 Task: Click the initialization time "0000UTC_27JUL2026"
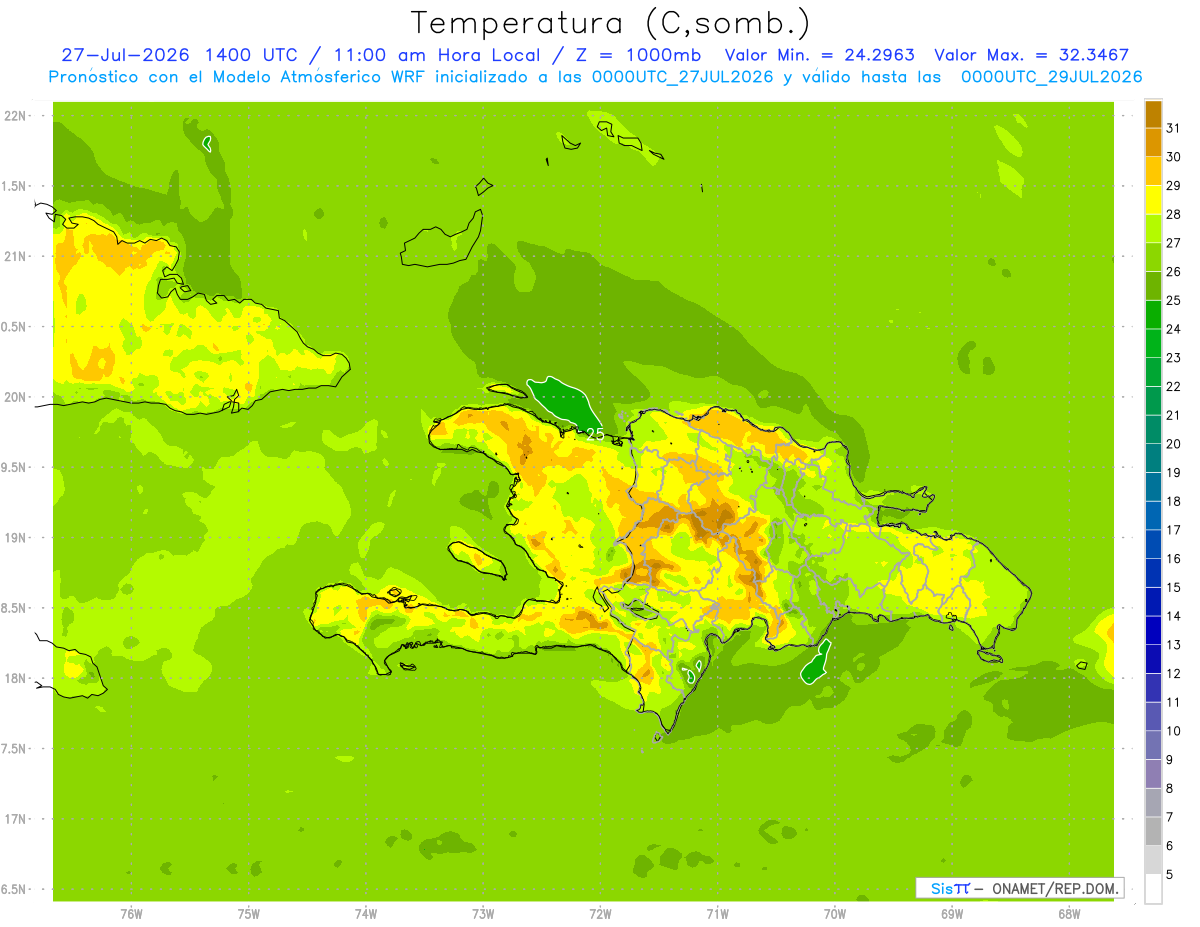pyautogui.click(x=682, y=77)
